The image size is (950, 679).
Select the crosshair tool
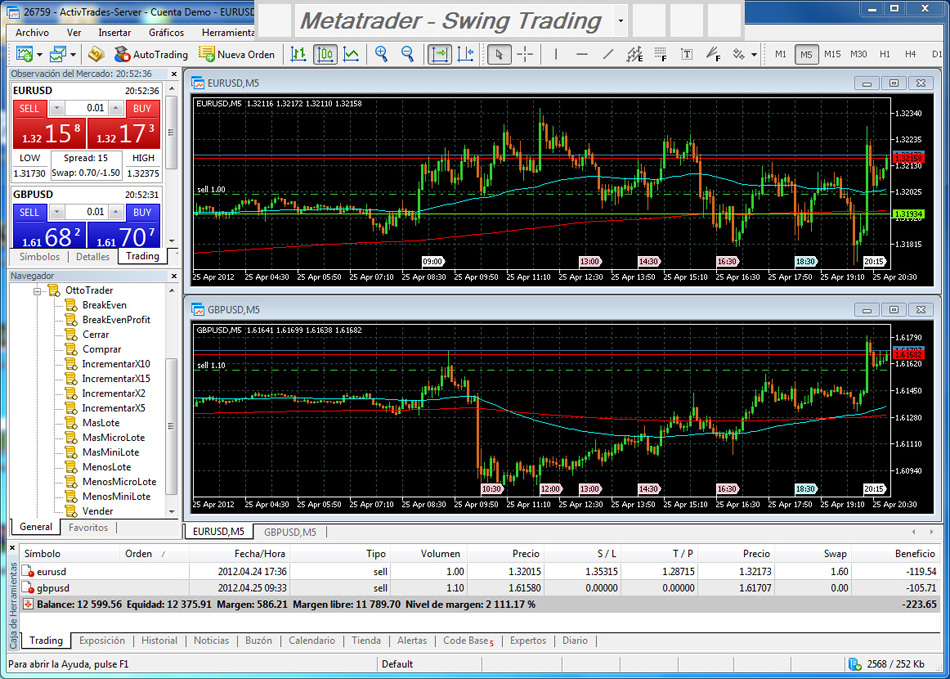[525, 54]
